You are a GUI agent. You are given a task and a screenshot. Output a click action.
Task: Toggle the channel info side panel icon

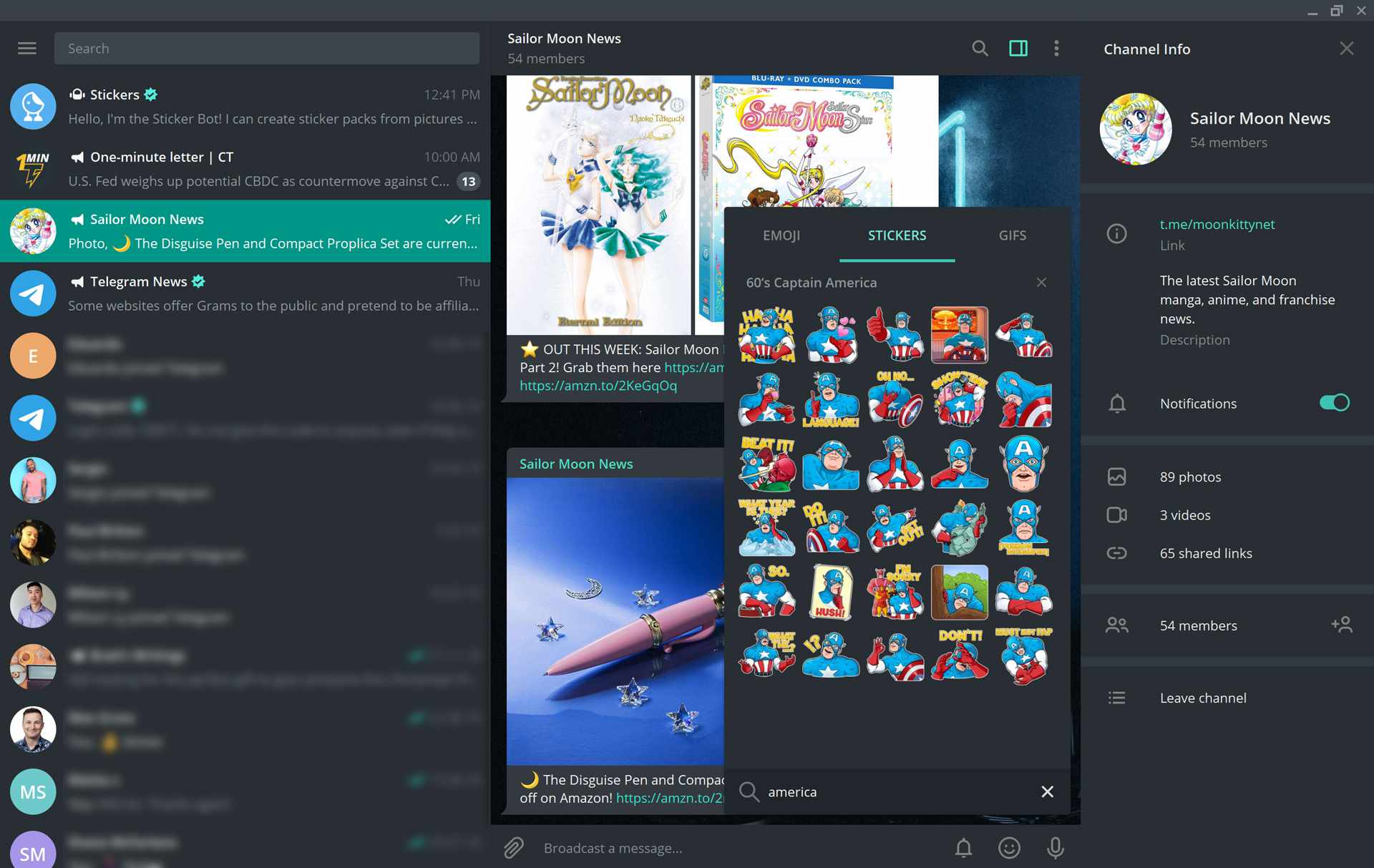click(1018, 48)
